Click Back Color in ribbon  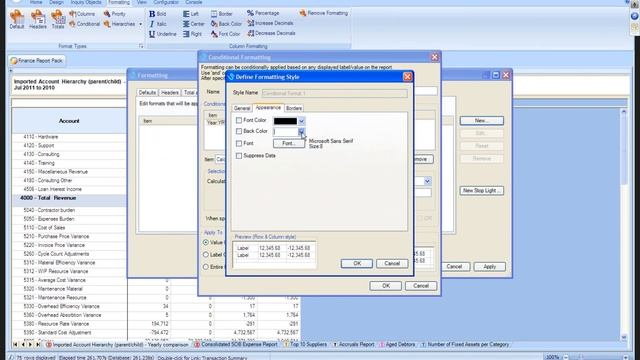[226, 24]
